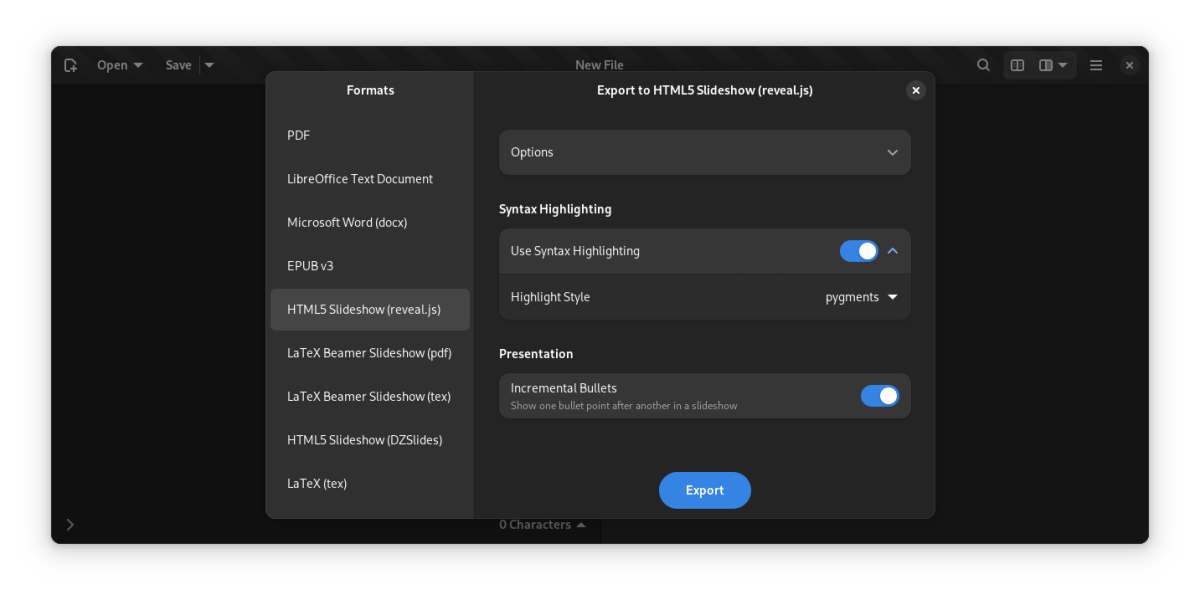
Task: Open the preview mode dropdown arrow
Action: pyautogui.click(x=1054, y=65)
